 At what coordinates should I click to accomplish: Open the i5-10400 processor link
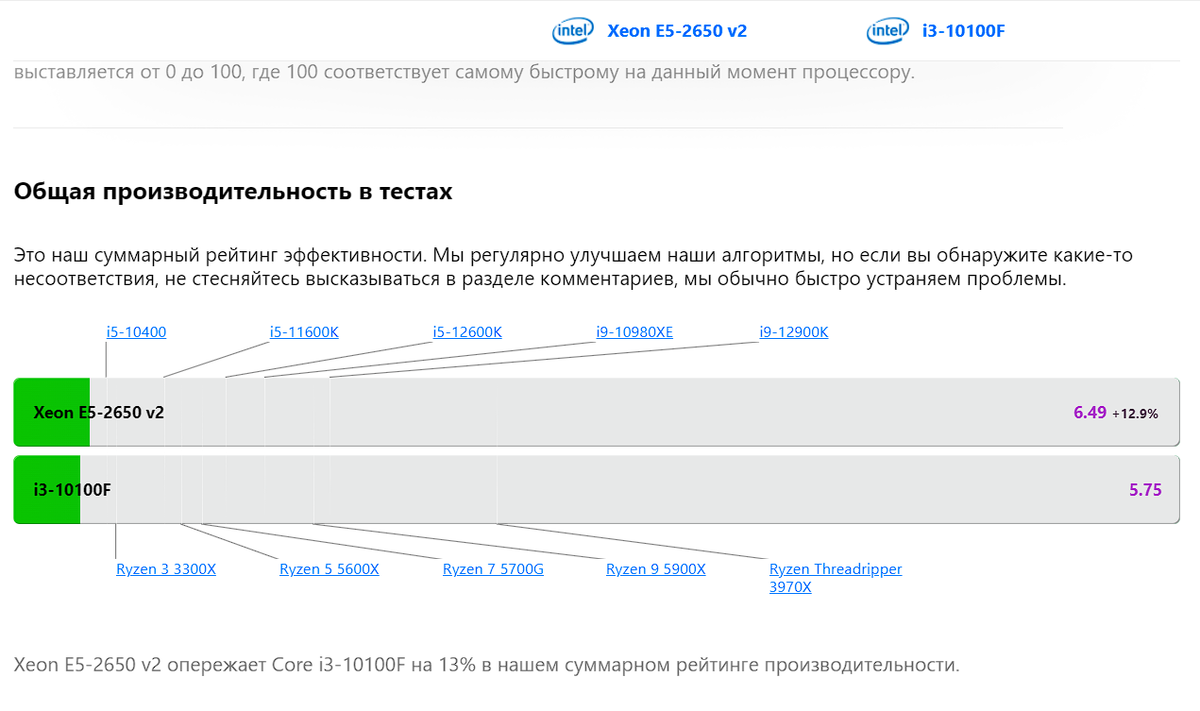[x=136, y=332]
